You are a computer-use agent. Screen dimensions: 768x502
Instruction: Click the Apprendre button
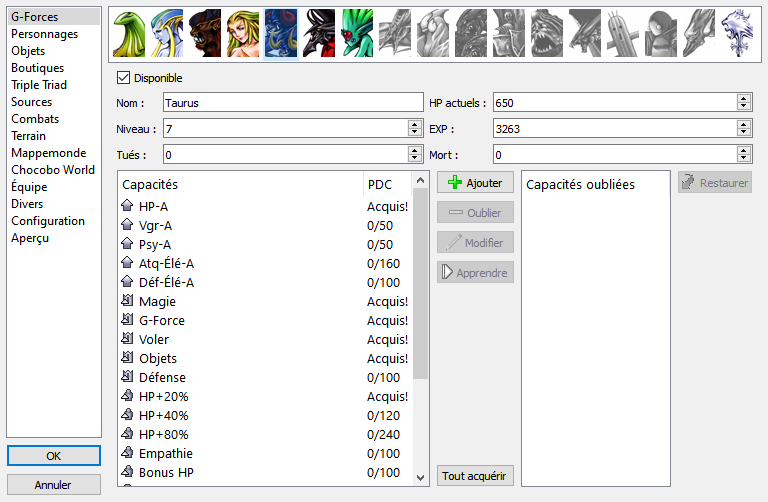[475, 272]
